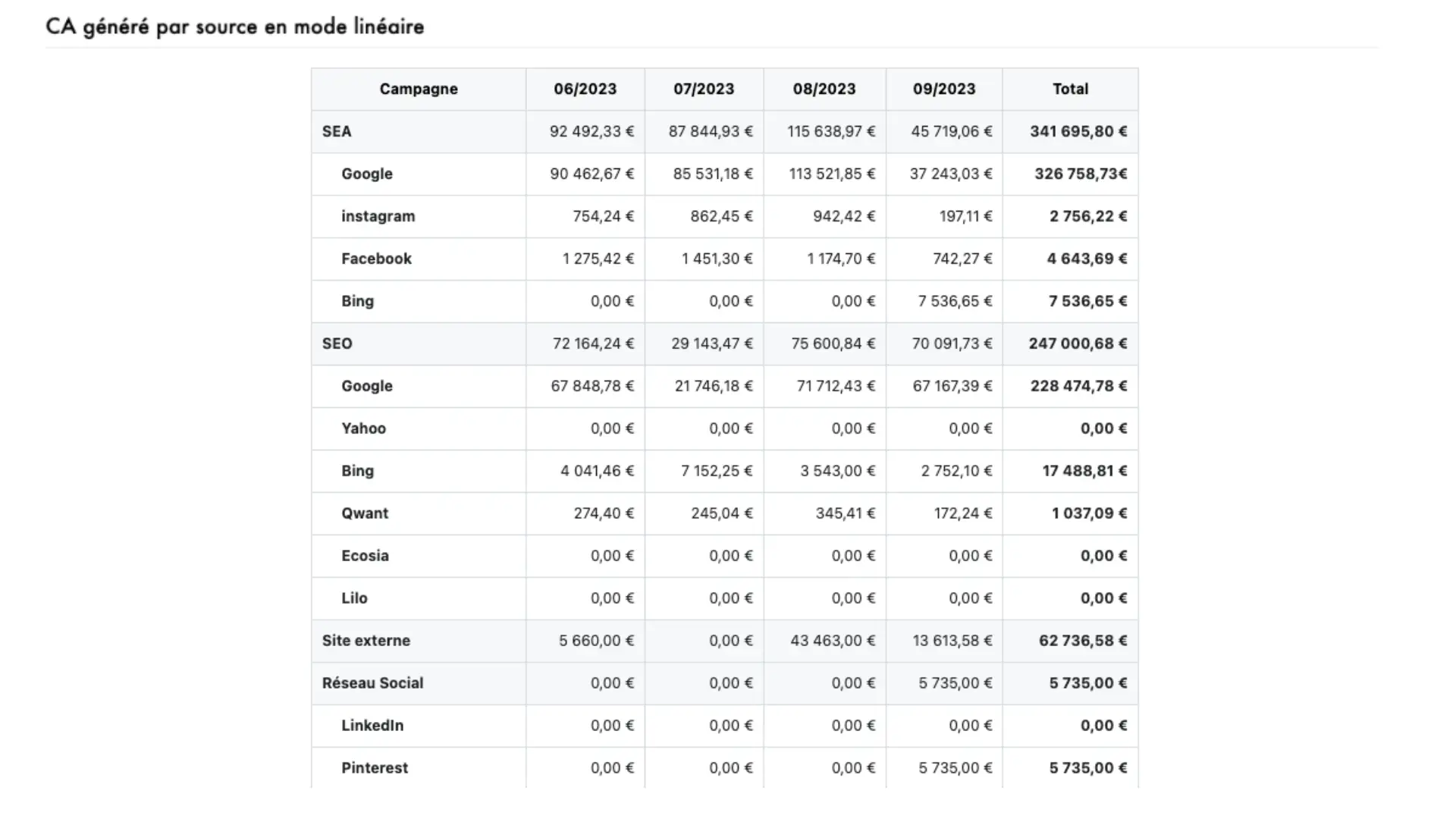This screenshot has height=819, width=1456.
Task: Click the Facebook row label
Action: click(x=376, y=259)
